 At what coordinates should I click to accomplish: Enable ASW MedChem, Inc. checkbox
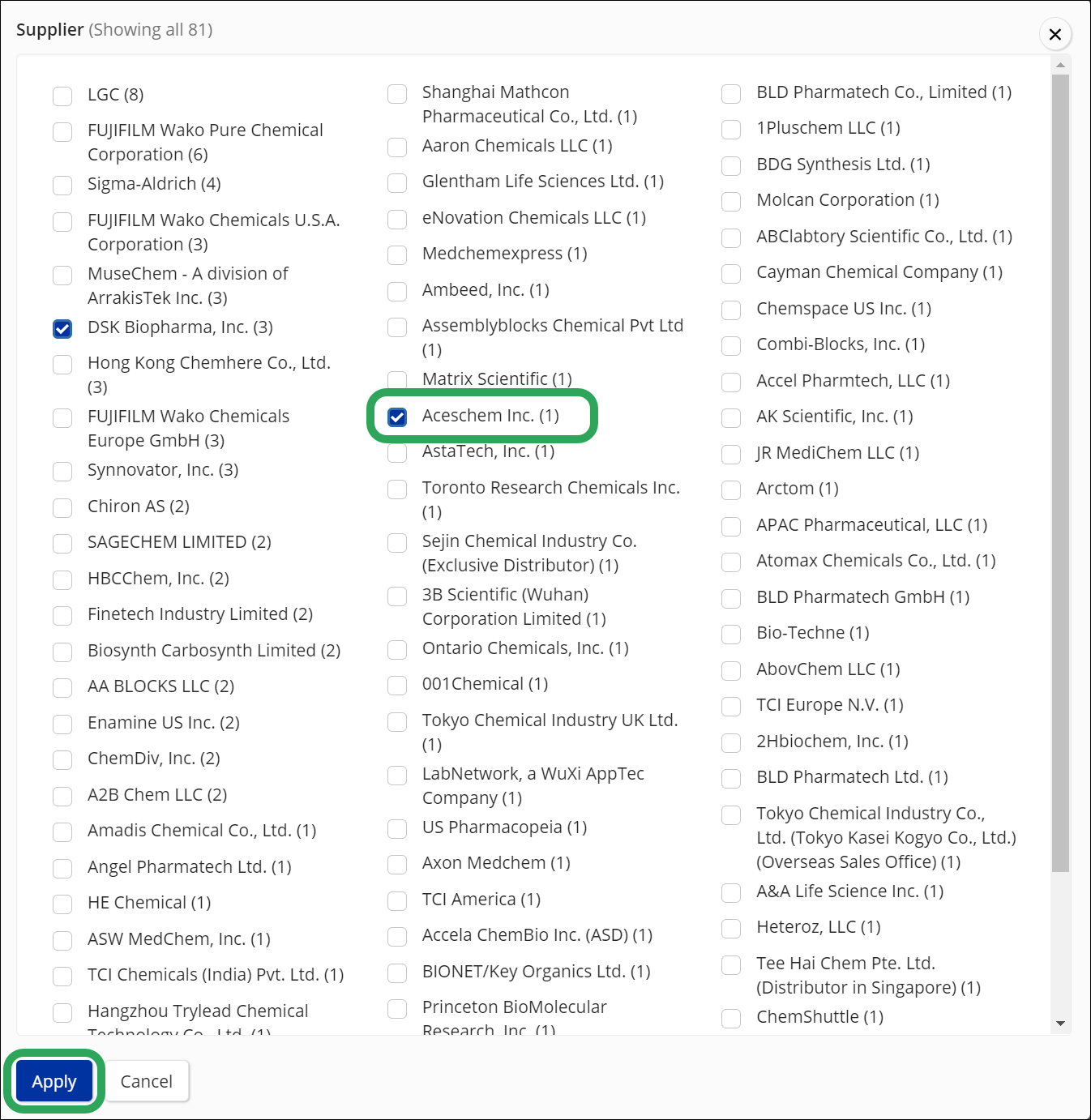[x=62, y=941]
